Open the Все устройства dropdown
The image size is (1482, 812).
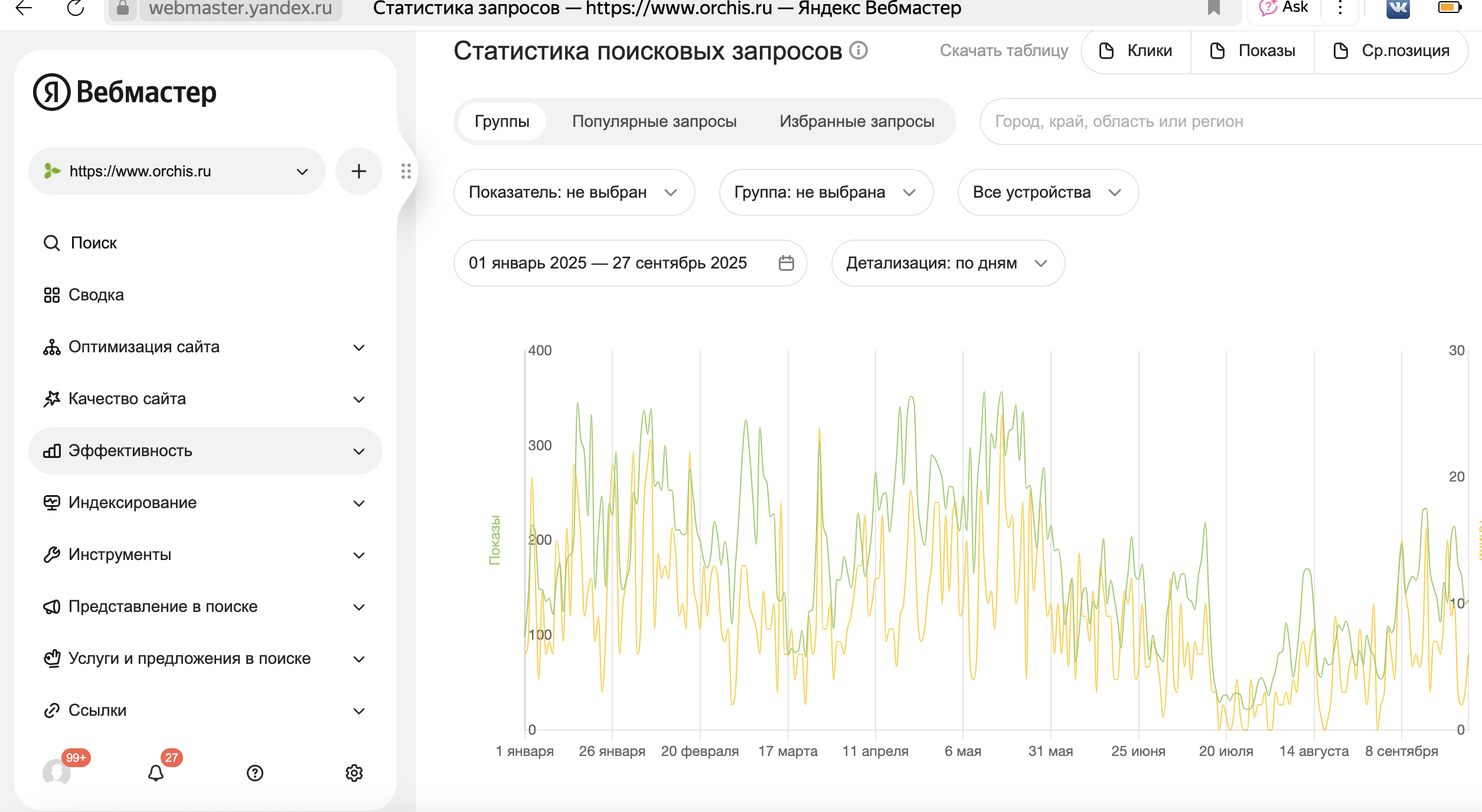pyautogui.click(x=1047, y=192)
